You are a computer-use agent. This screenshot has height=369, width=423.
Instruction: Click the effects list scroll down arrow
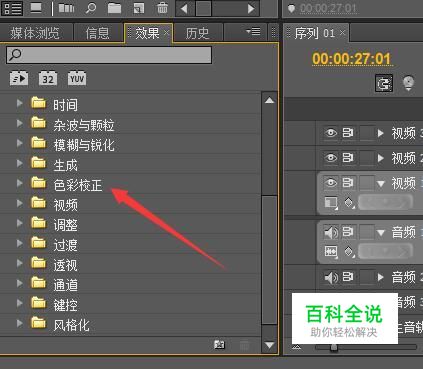[x=269, y=345]
